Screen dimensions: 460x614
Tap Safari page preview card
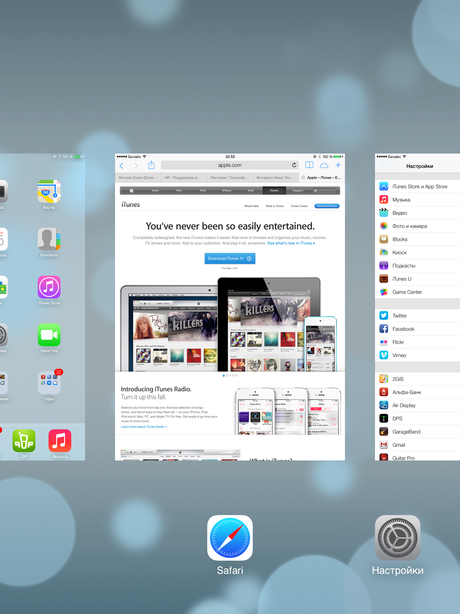click(x=230, y=307)
